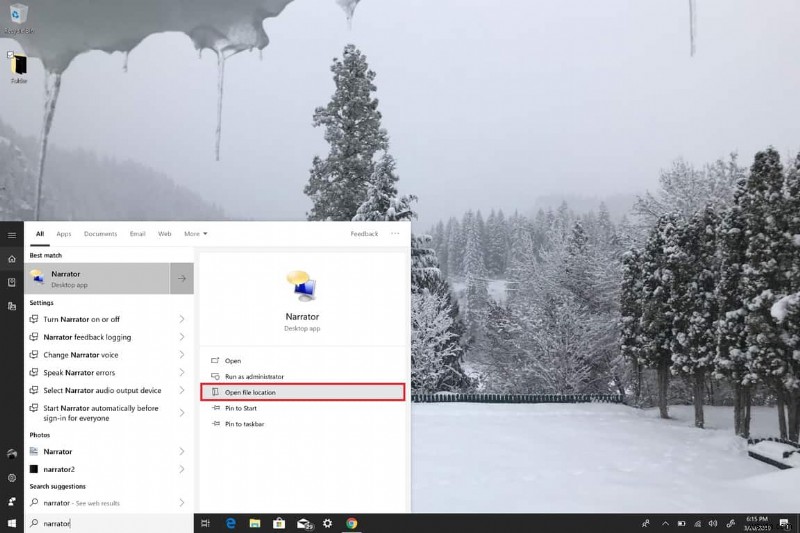Image resolution: width=800 pixels, height=533 pixels.
Task: Click Open in Narrator actions list
Action: [x=303, y=361]
